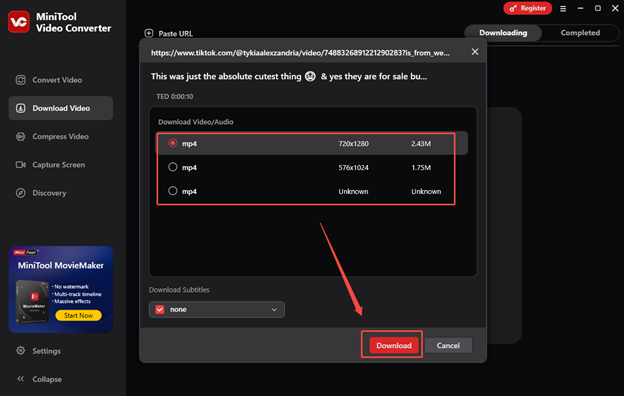624x396 pixels.
Task: Switch to the Downloading tab
Action: (x=503, y=33)
